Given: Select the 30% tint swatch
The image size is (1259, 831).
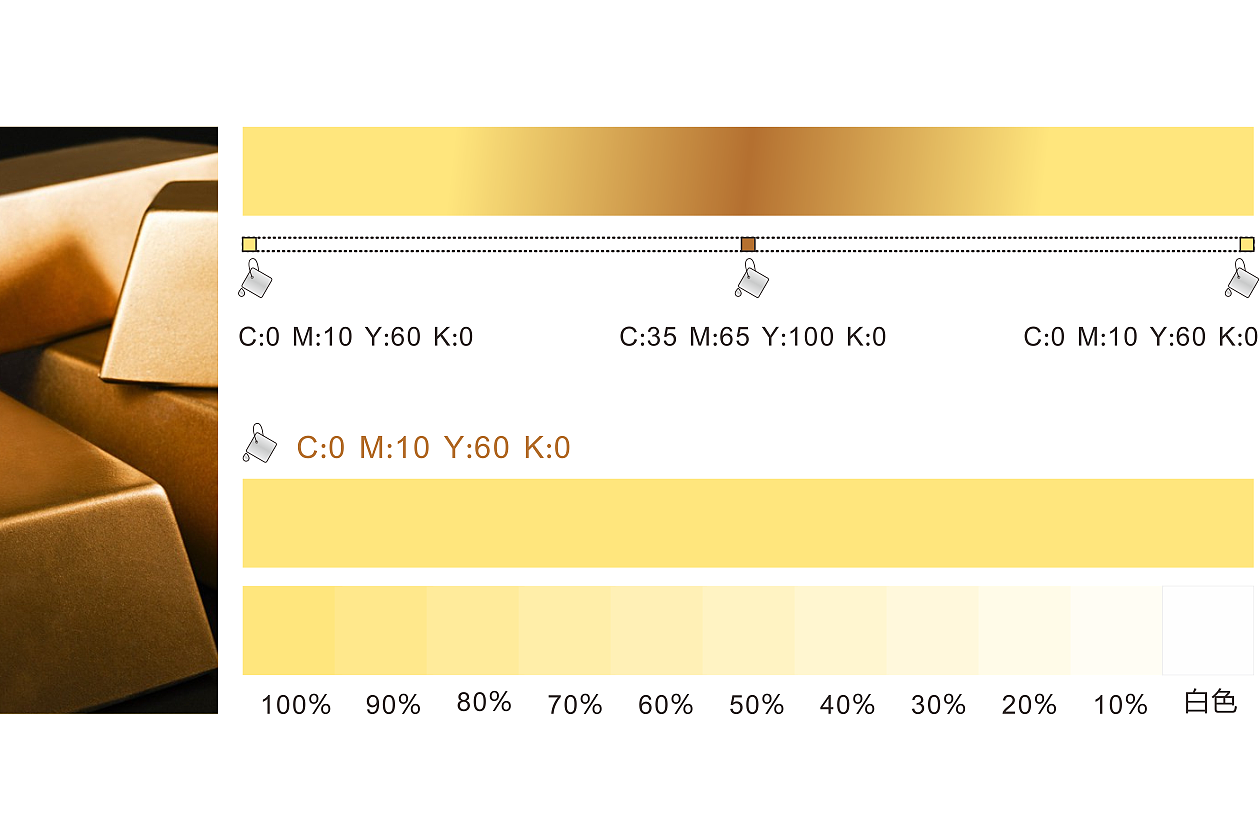Looking at the screenshot, I should pyautogui.click(x=932, y=630).
